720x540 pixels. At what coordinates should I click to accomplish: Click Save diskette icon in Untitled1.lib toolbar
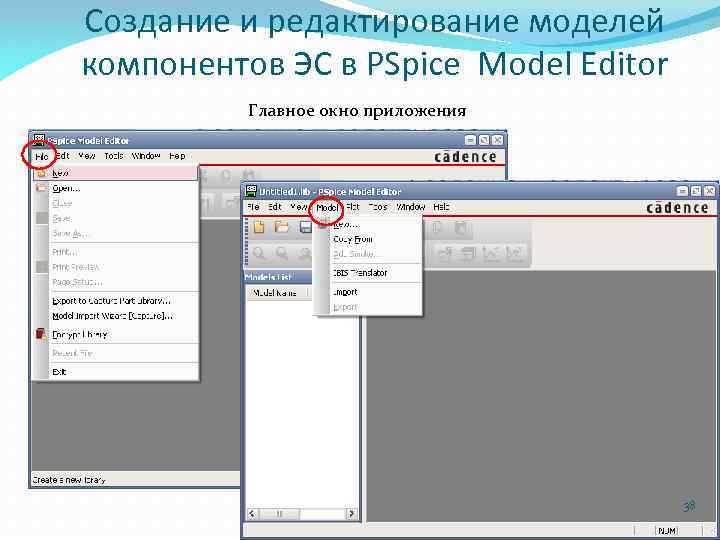306,227
